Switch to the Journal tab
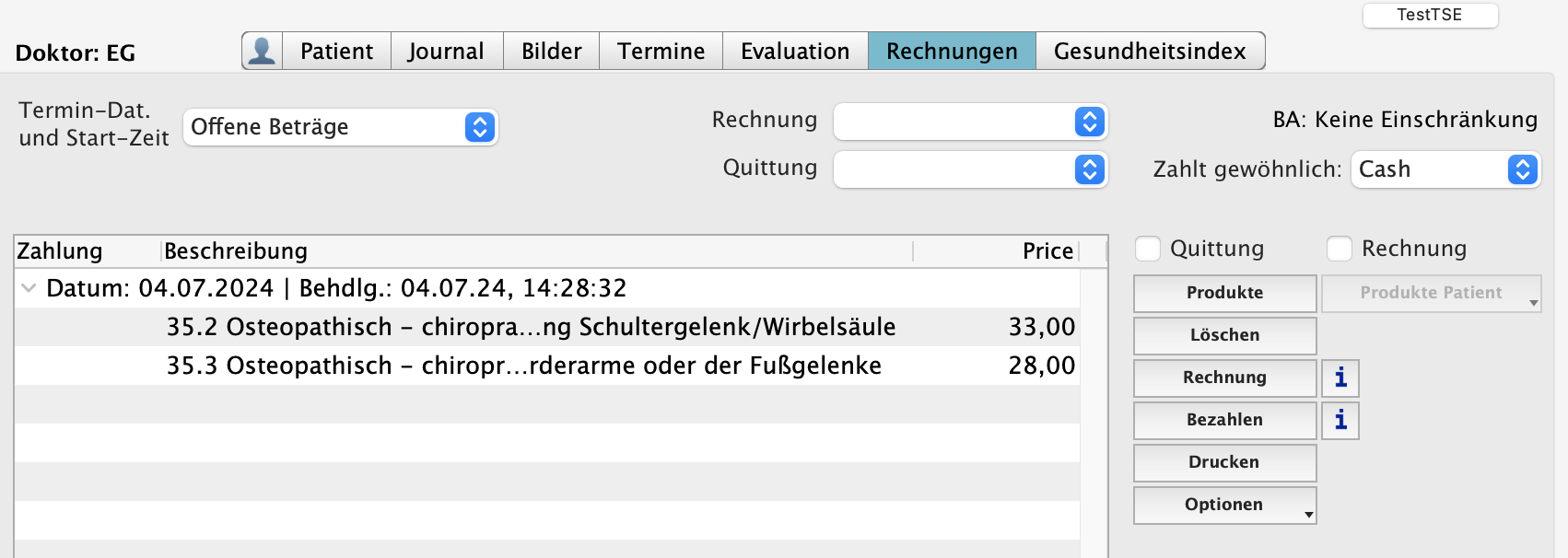 click(446, 51)
